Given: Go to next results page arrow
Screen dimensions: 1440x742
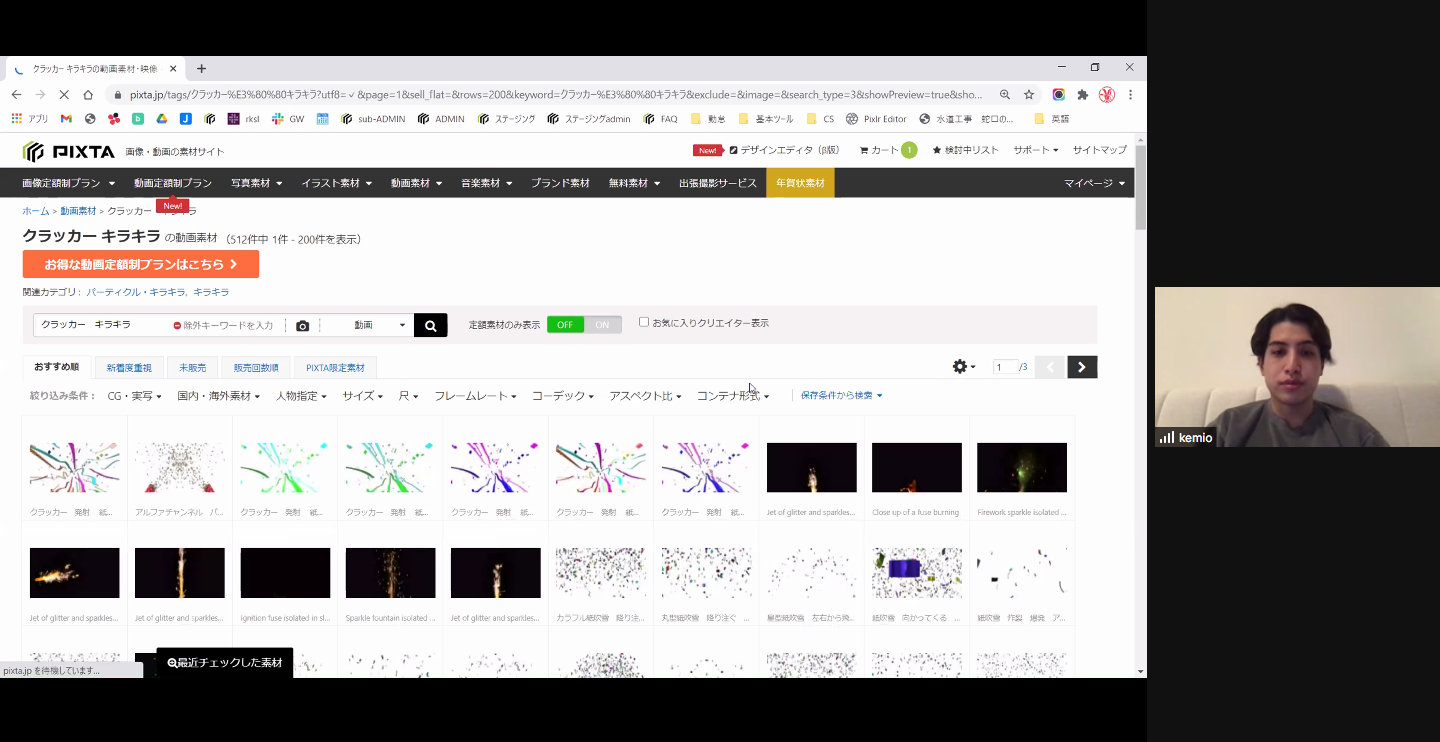Looking at the screenshot, I should click(x=1081, y=367).
